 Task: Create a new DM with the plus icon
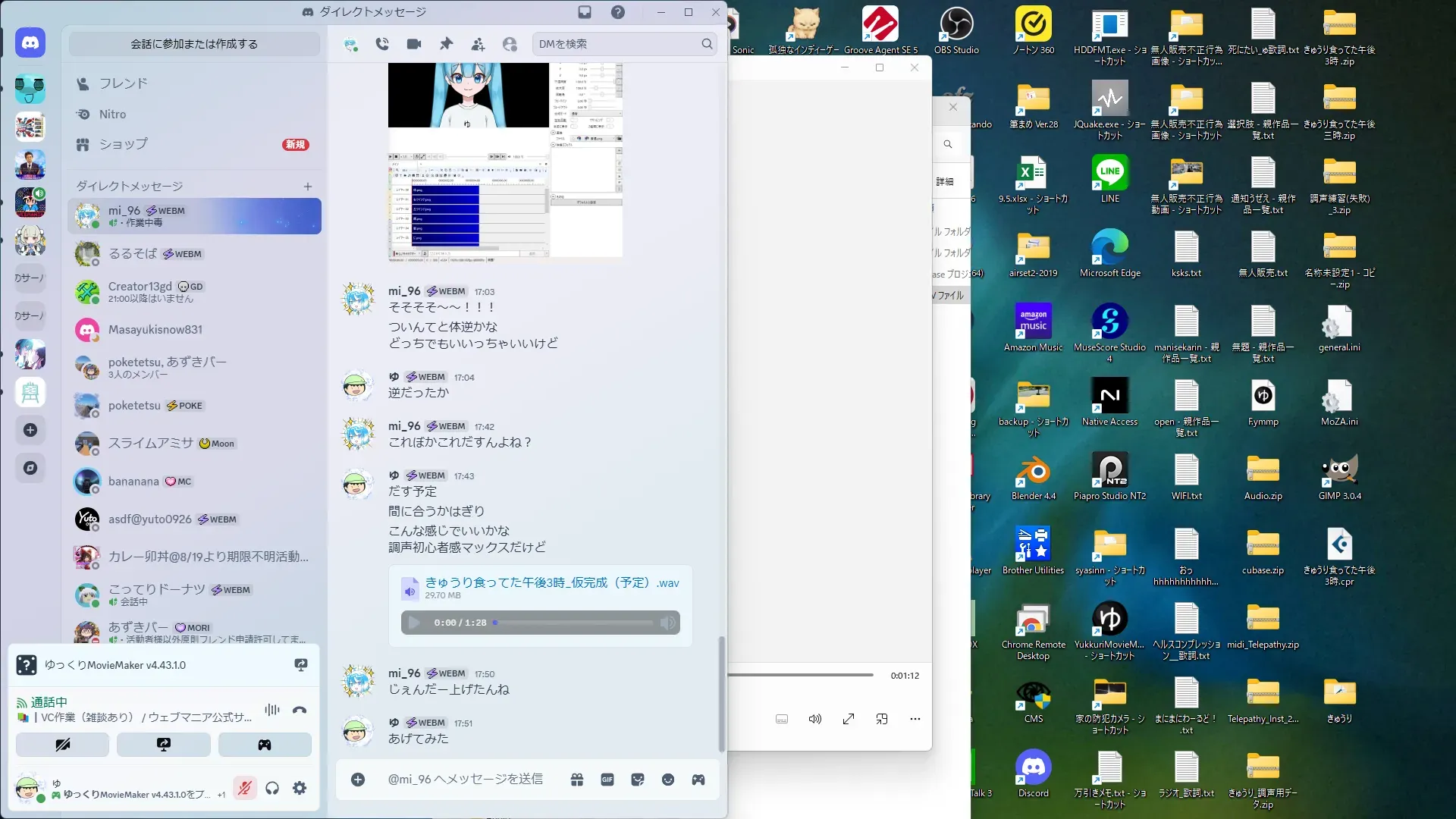(308, 187)
